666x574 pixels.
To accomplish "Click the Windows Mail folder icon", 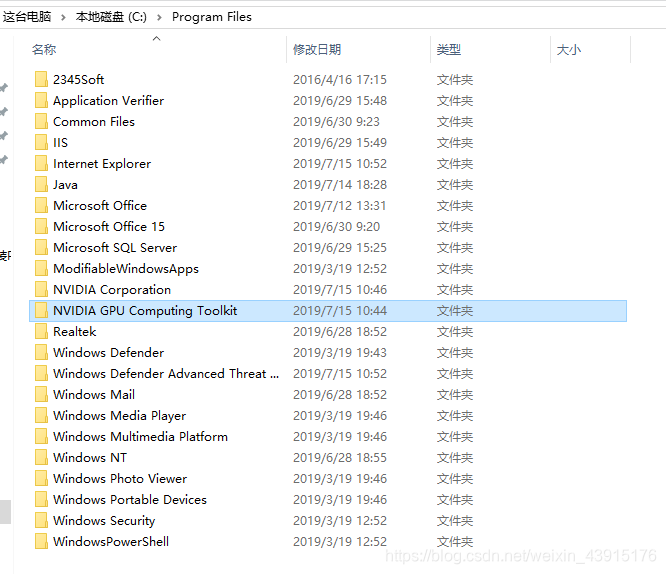I will point(41,394).
